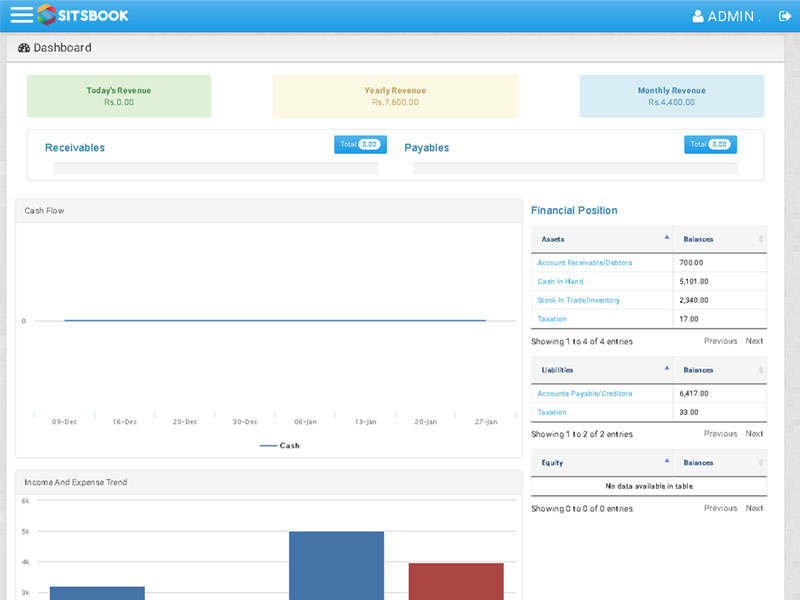Screen dimensions: 800x600
Task: Click the Receivables Total badge
Action: coord(360,145)
